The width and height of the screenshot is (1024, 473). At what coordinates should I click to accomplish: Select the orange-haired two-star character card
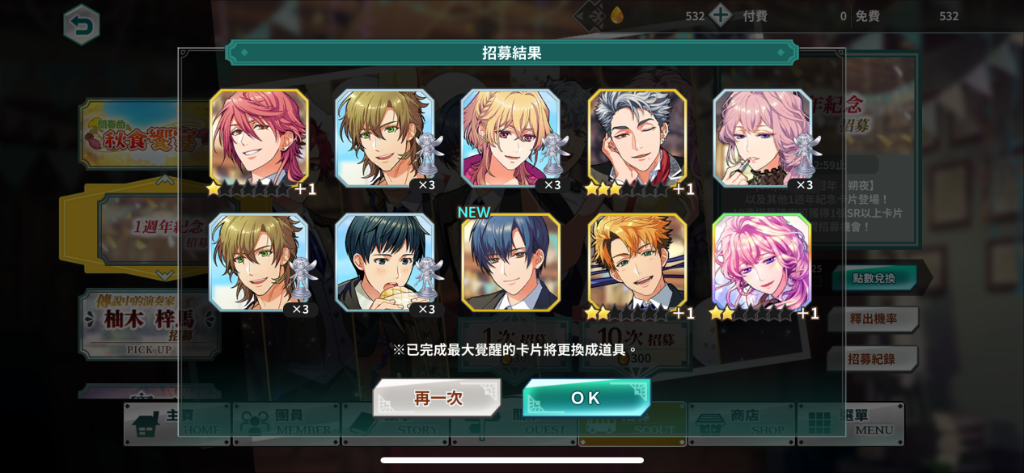637,262
